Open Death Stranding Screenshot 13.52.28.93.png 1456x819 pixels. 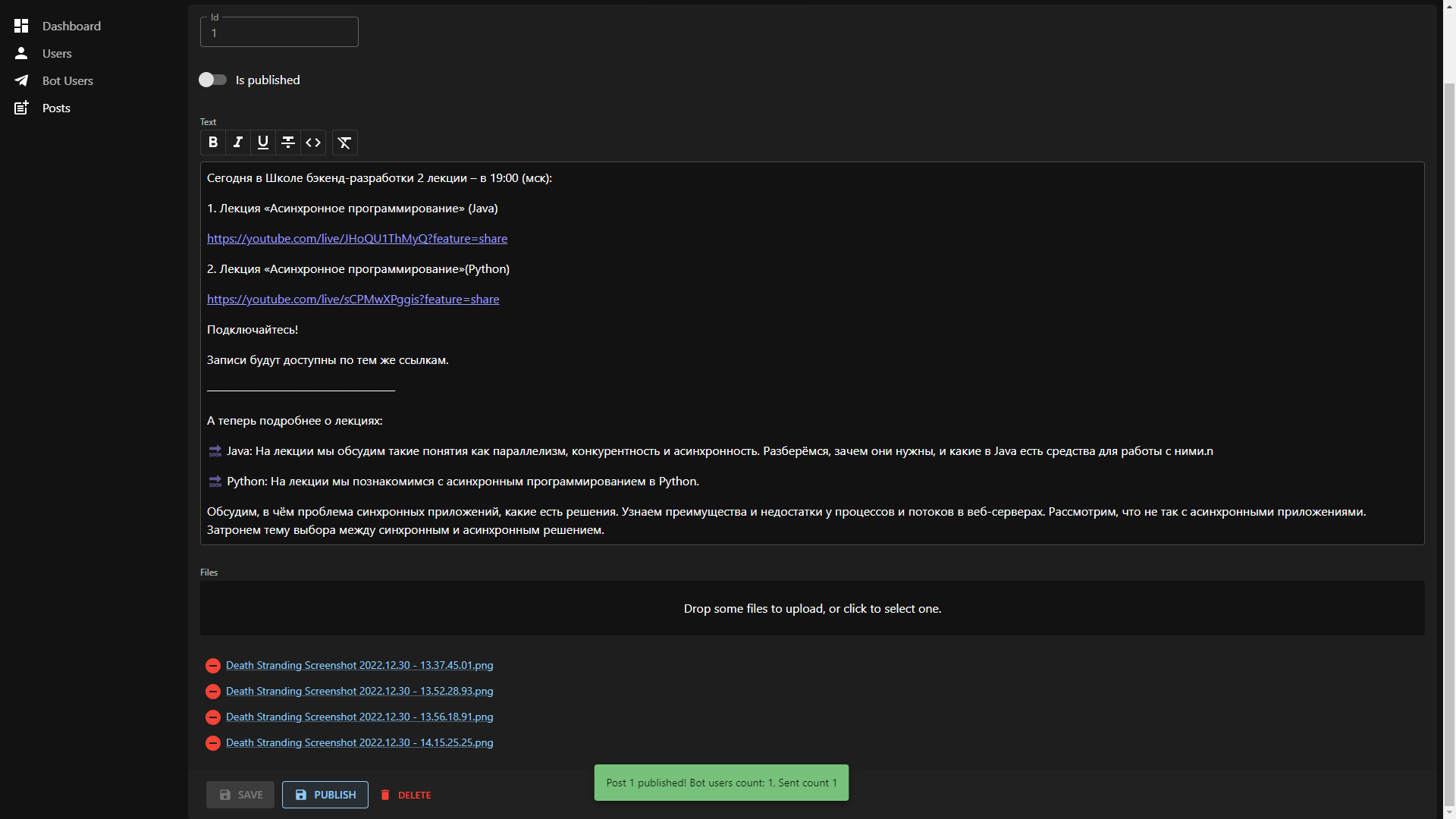click(x=359, y=691)
